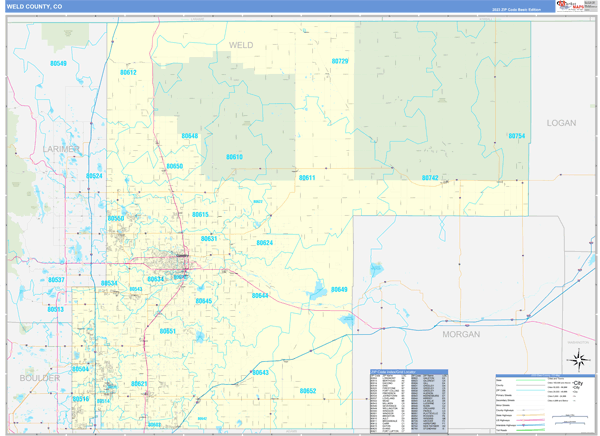Click the WELD county name label
The image size is (600, 436).
point(241,45)
